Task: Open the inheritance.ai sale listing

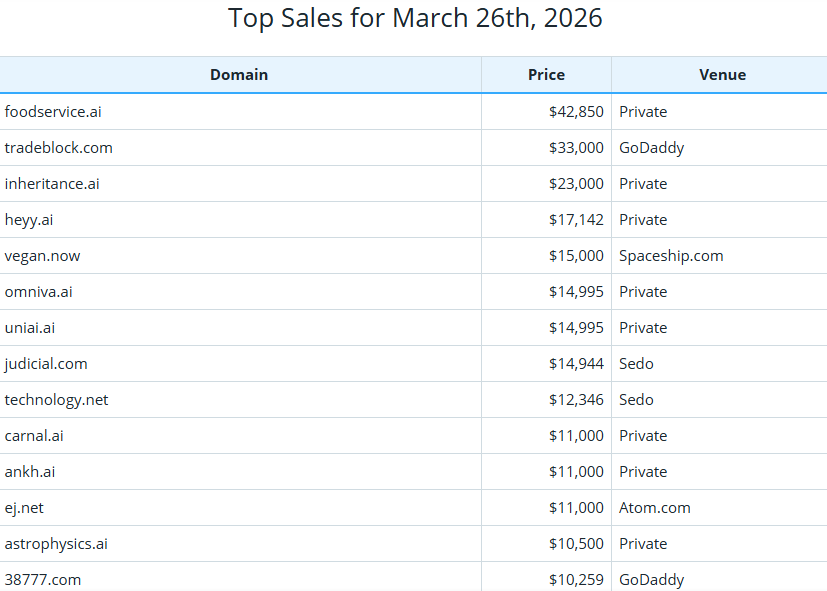Action: (51, 183)
